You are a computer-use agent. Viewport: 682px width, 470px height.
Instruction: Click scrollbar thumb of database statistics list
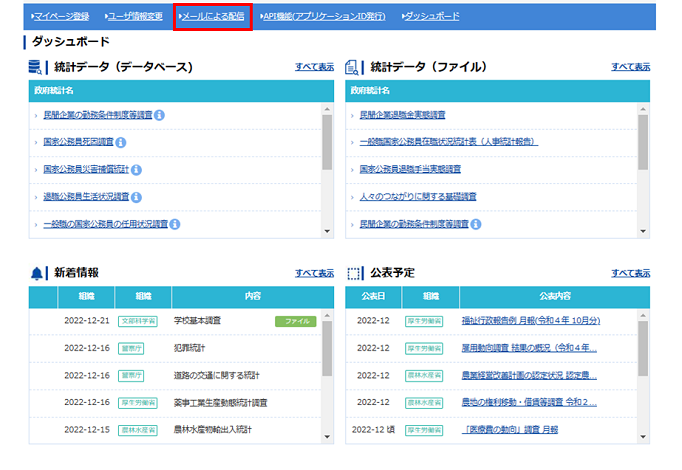327,143
